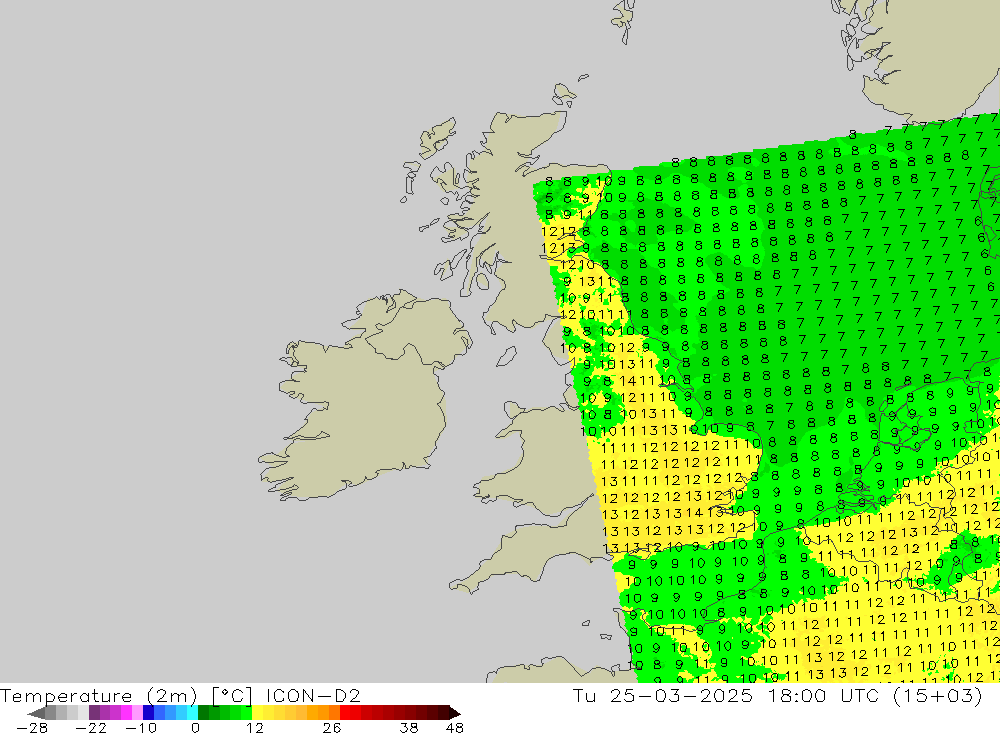Click the "(15+03)" forecast offset text
The width and height of the screenshot is (1000, 733).
tap(939, 695)
